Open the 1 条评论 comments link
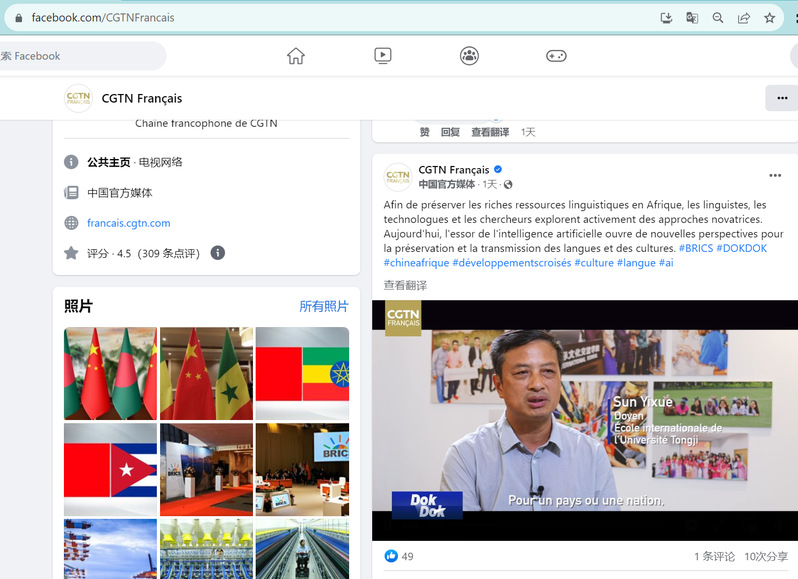This screenshot has width=798, height=579. pyautogui.click(x=715, y=557)
